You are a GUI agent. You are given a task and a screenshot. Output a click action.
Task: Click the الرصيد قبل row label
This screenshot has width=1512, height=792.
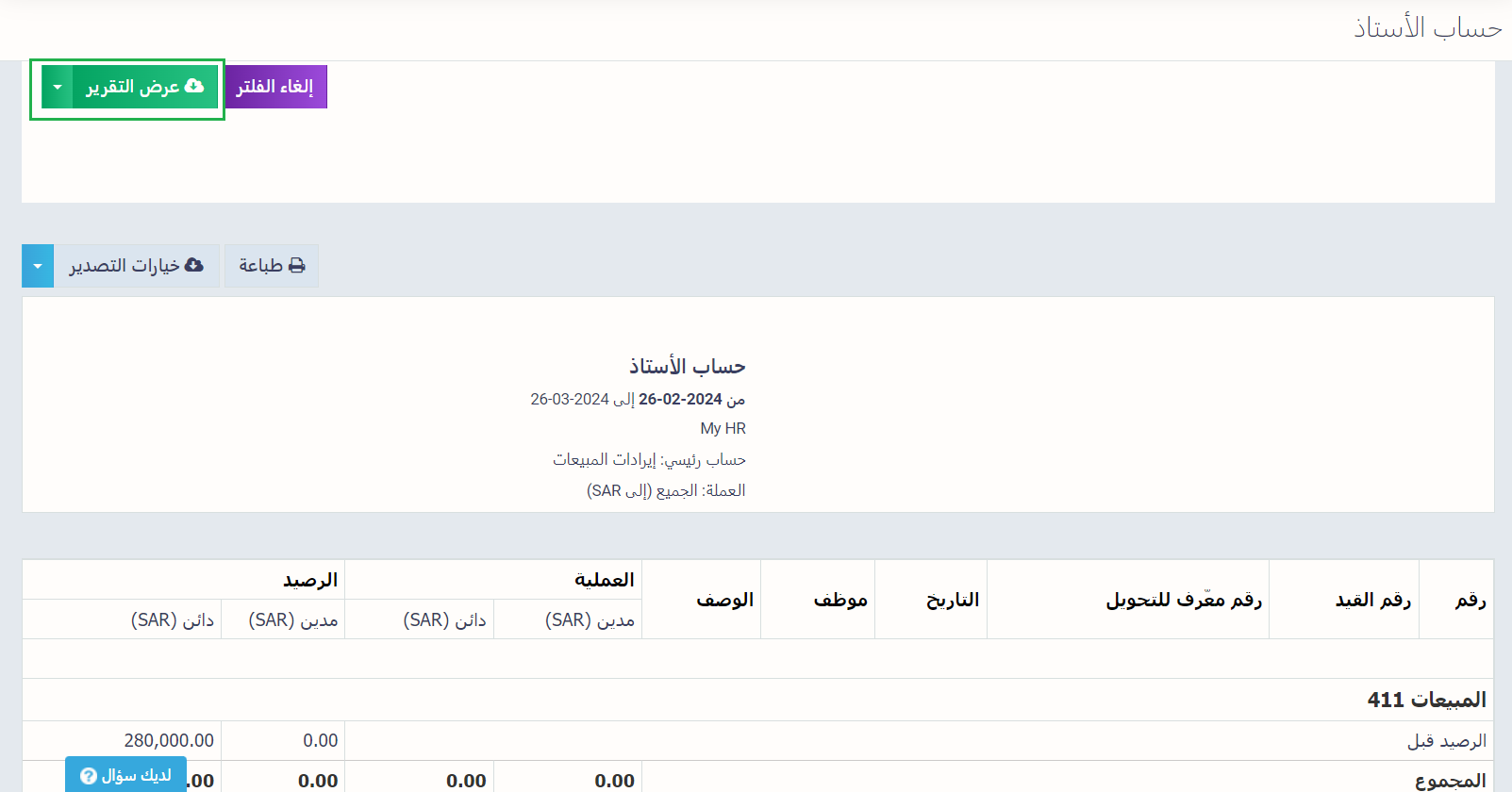1446,740
